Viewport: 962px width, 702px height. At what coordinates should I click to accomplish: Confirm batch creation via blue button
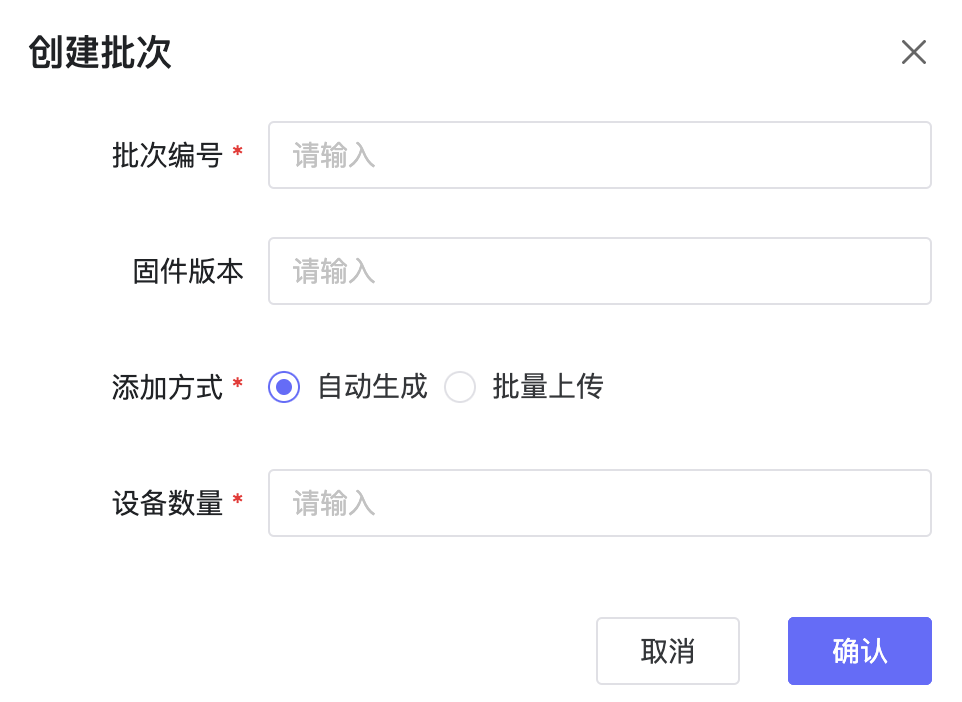coord(859,650)
